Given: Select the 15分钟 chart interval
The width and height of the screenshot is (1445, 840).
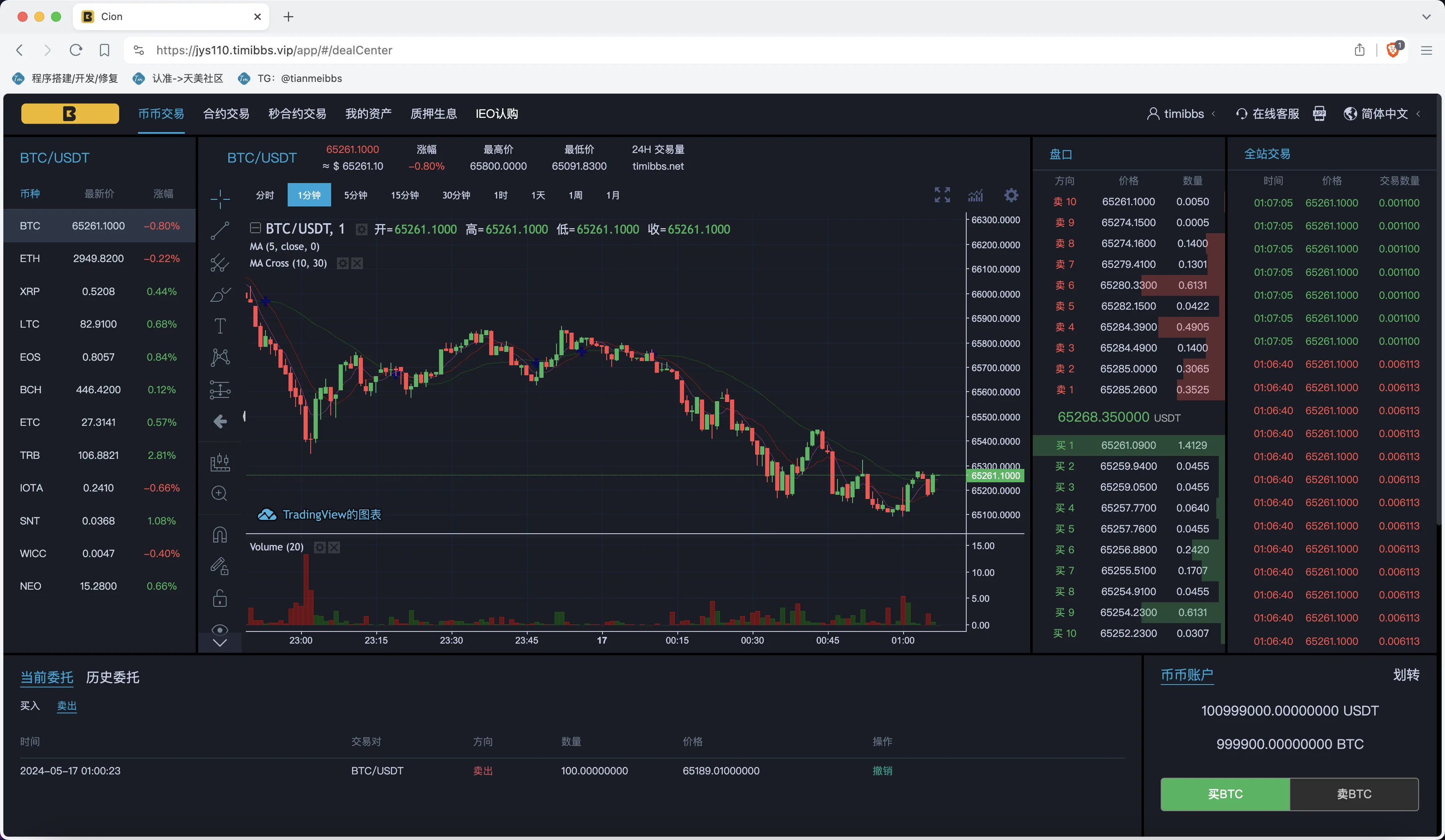Looking at the screenshot, I should pos(404,196).
